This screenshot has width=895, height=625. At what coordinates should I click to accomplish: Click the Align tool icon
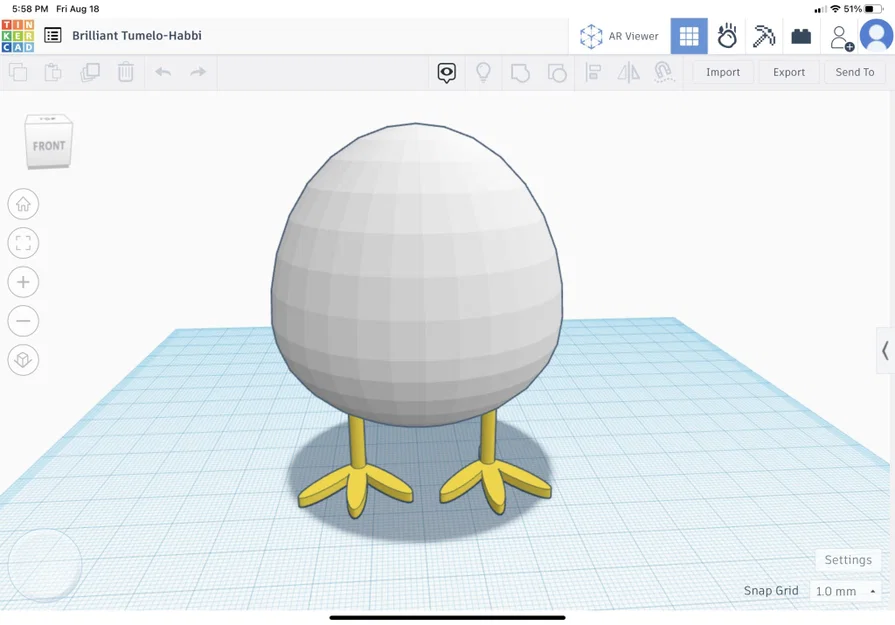[593, 72]
